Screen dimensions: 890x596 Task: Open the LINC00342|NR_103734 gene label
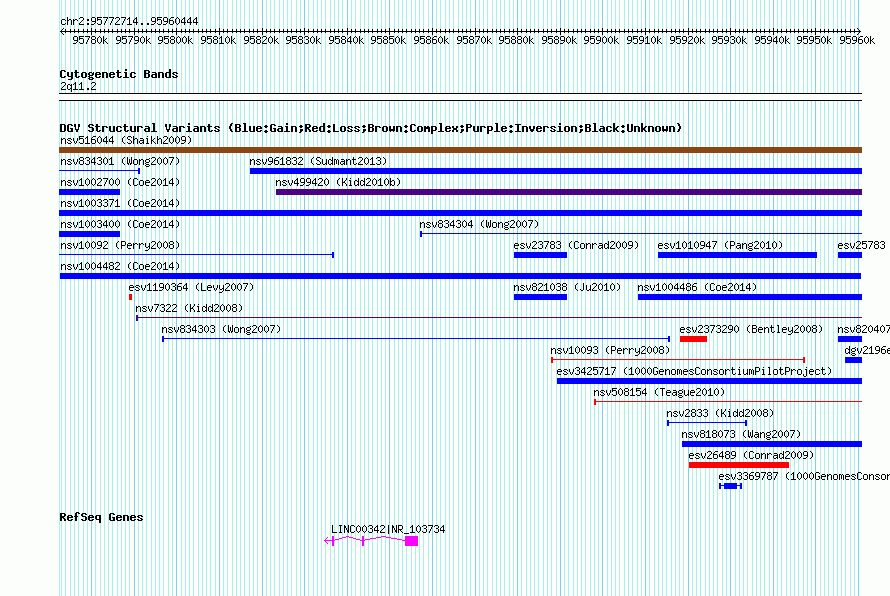pyautogui.click(x=388, y=529)
